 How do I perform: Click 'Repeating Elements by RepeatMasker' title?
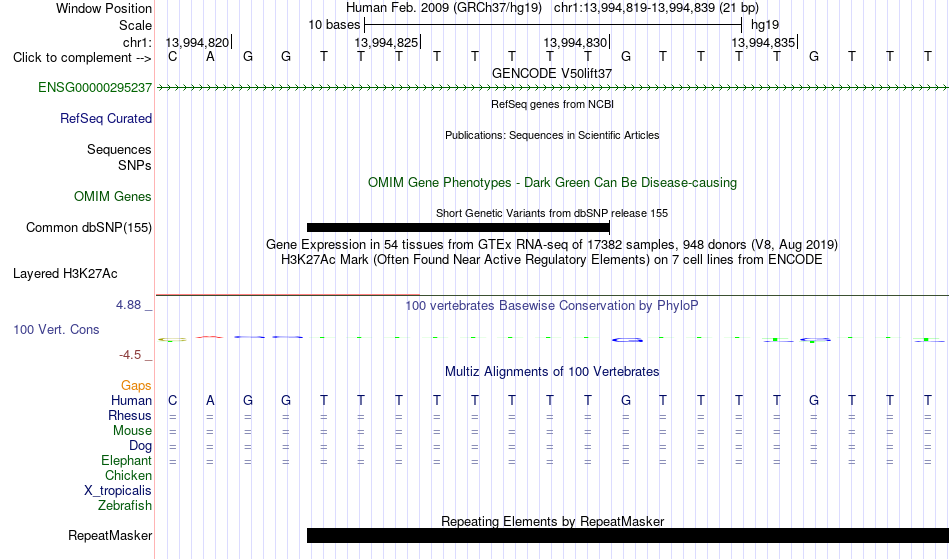(553, 521)
